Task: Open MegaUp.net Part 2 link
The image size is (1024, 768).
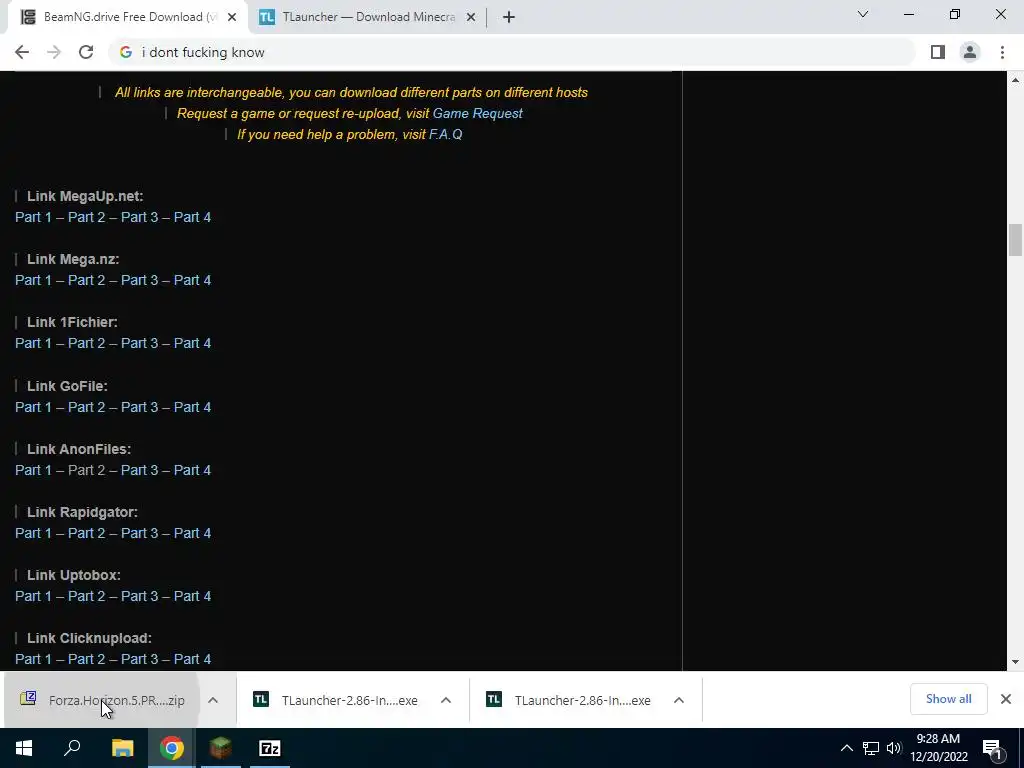Action: tap(86, 217)
